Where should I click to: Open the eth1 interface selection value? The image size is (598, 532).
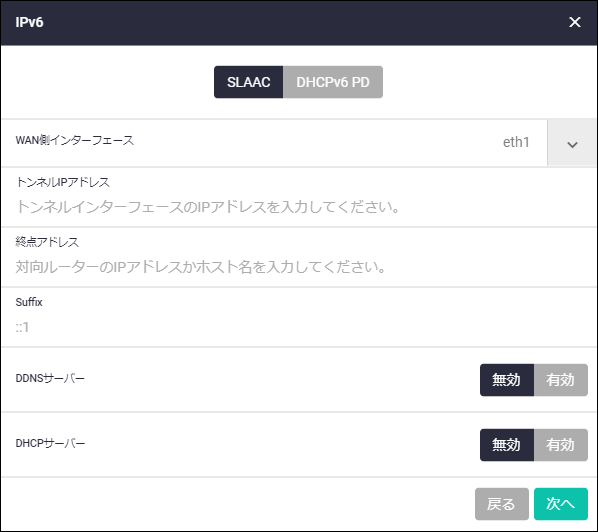(x=516, y=142)
